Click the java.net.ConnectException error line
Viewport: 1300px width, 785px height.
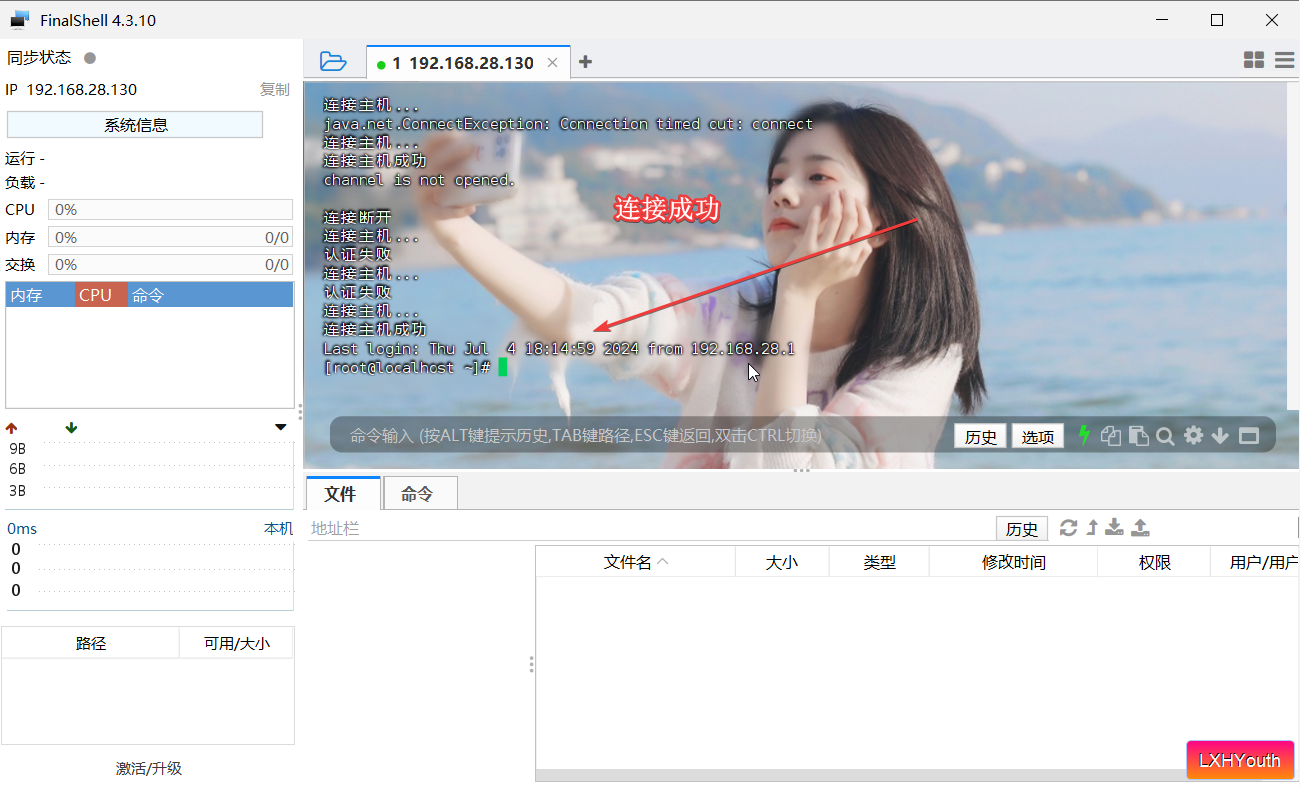coord(568,124)
